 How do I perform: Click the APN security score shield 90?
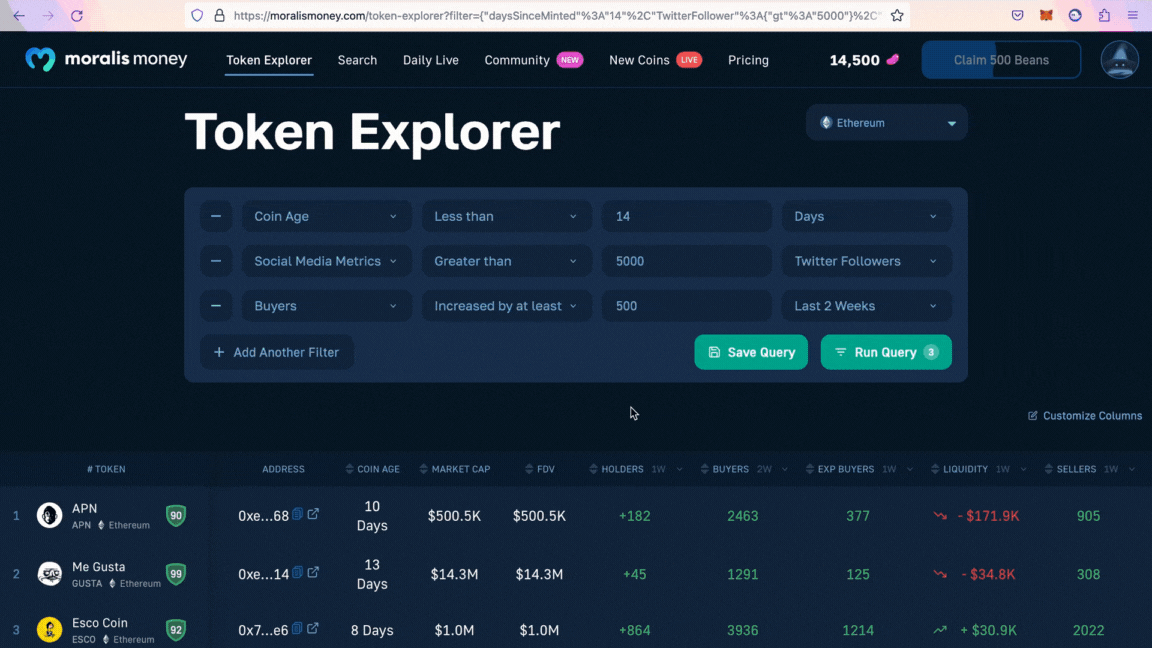point(176,516)
